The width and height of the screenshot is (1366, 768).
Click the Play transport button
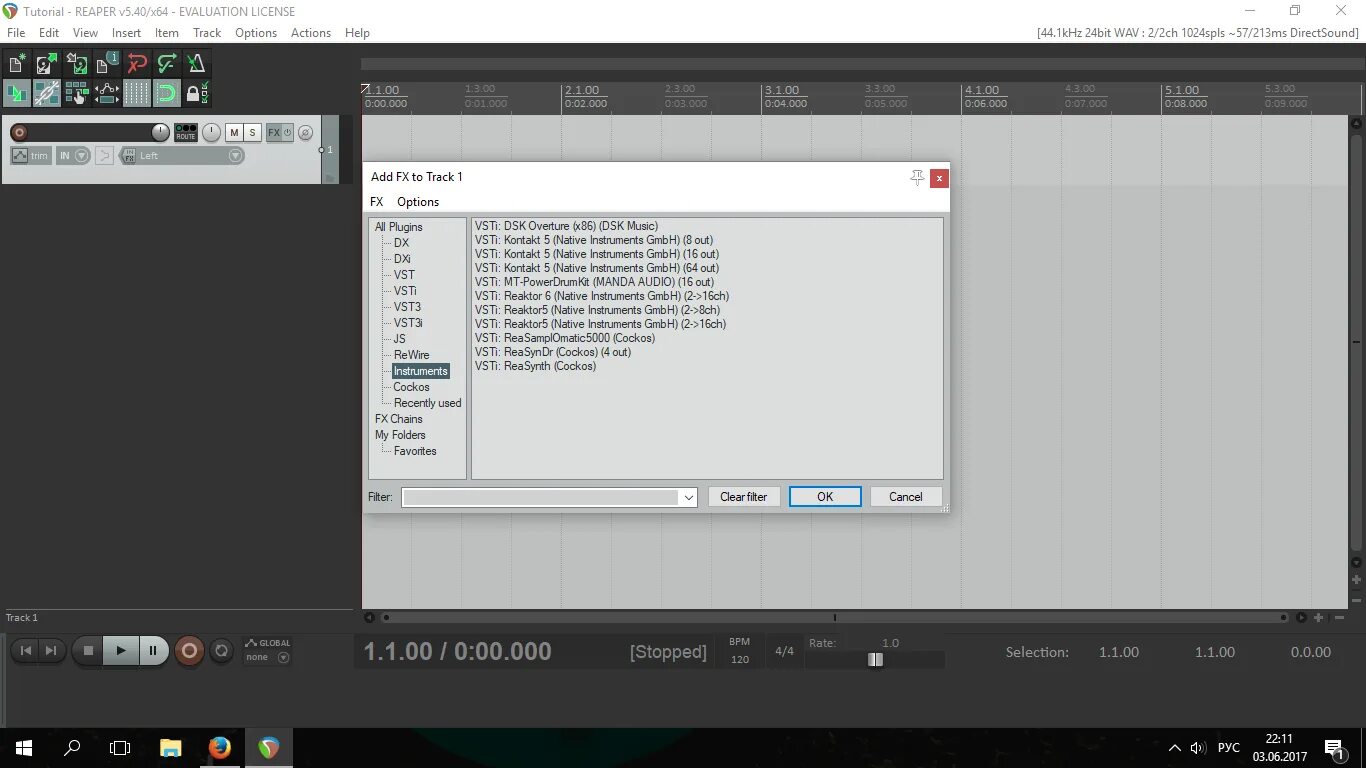pos(120,650)
